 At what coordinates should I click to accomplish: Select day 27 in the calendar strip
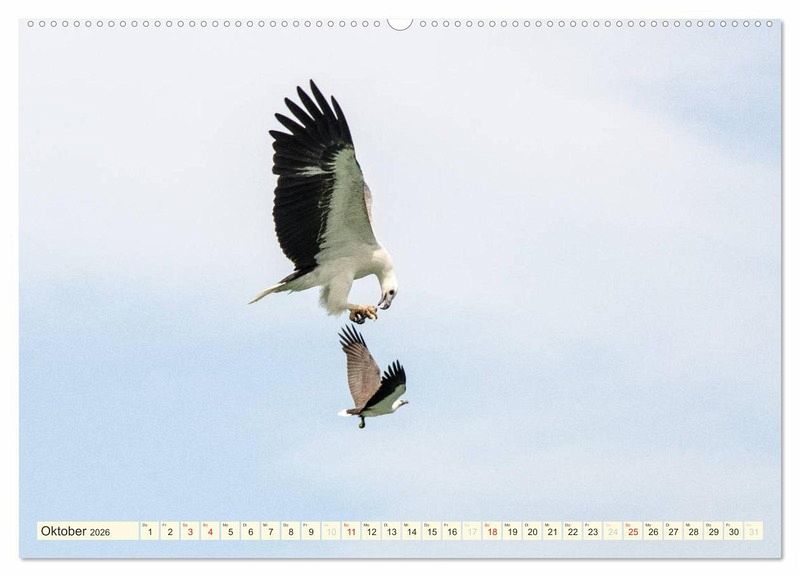(673, 531)
